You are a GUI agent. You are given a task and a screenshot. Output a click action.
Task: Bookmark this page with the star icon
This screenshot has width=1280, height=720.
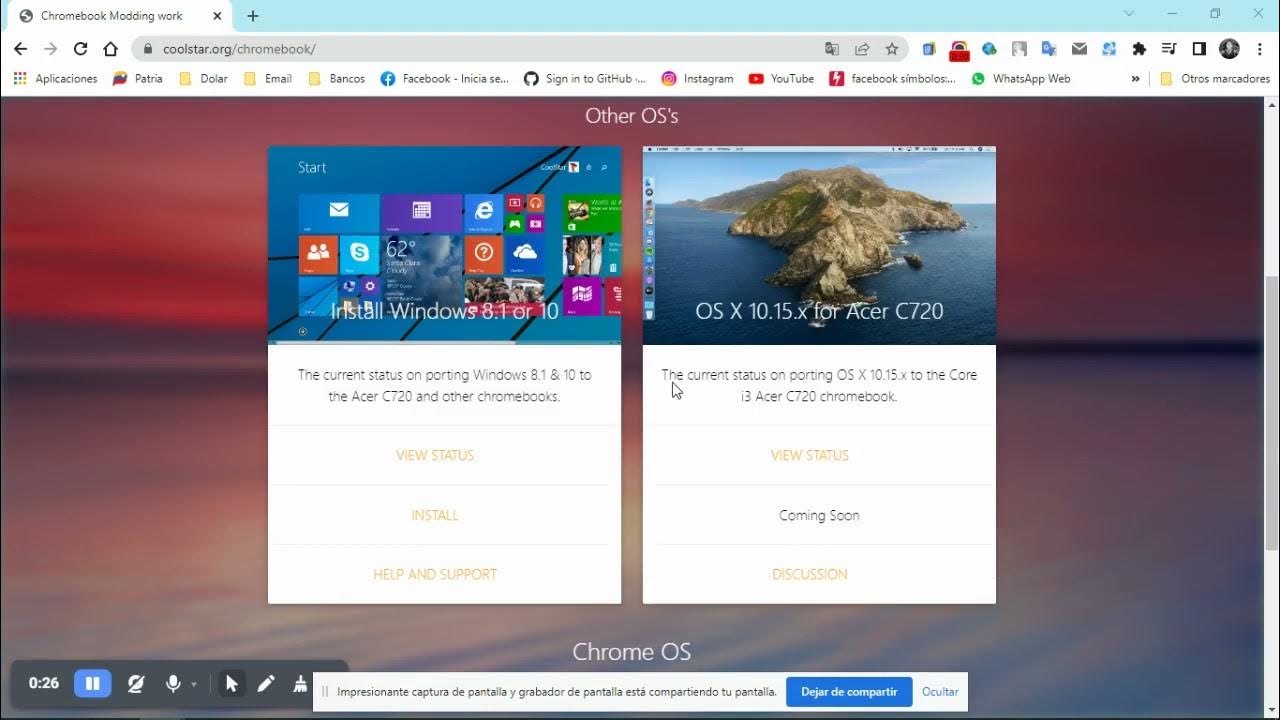click(x=892, y=48)
